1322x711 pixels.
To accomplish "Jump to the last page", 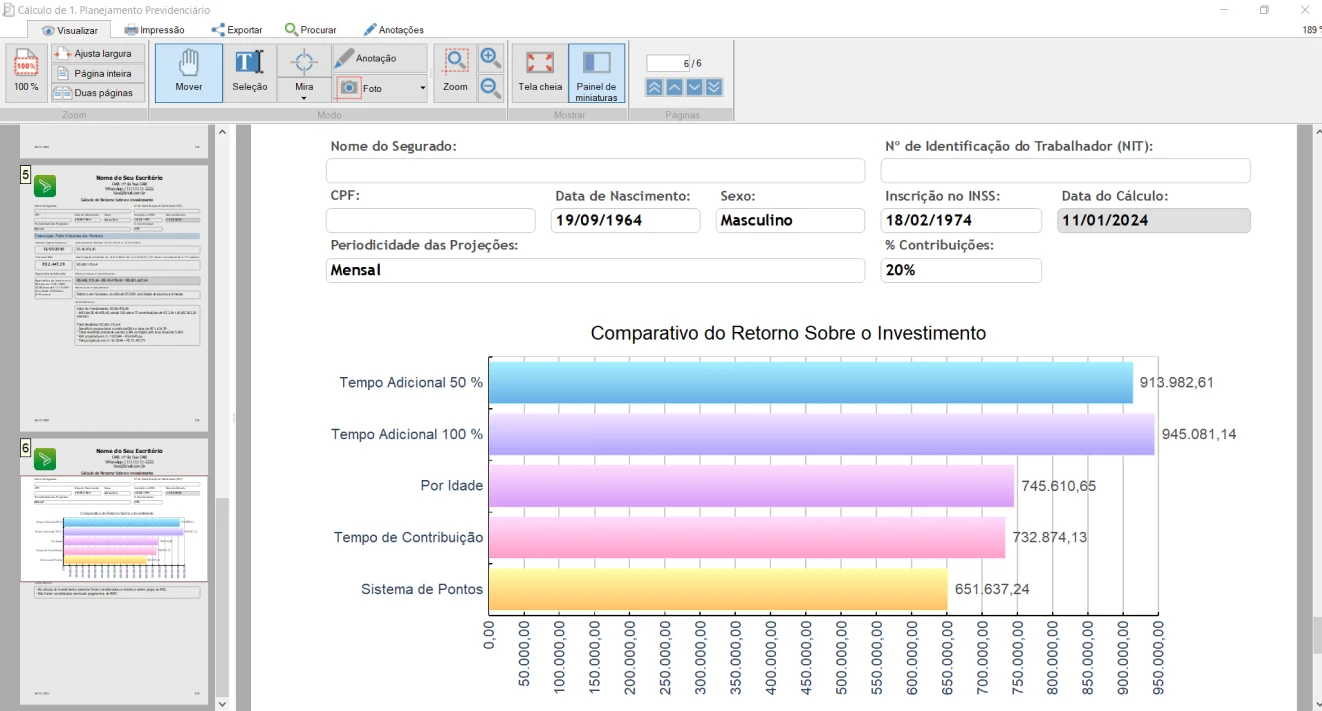I will tap(714, 88).
